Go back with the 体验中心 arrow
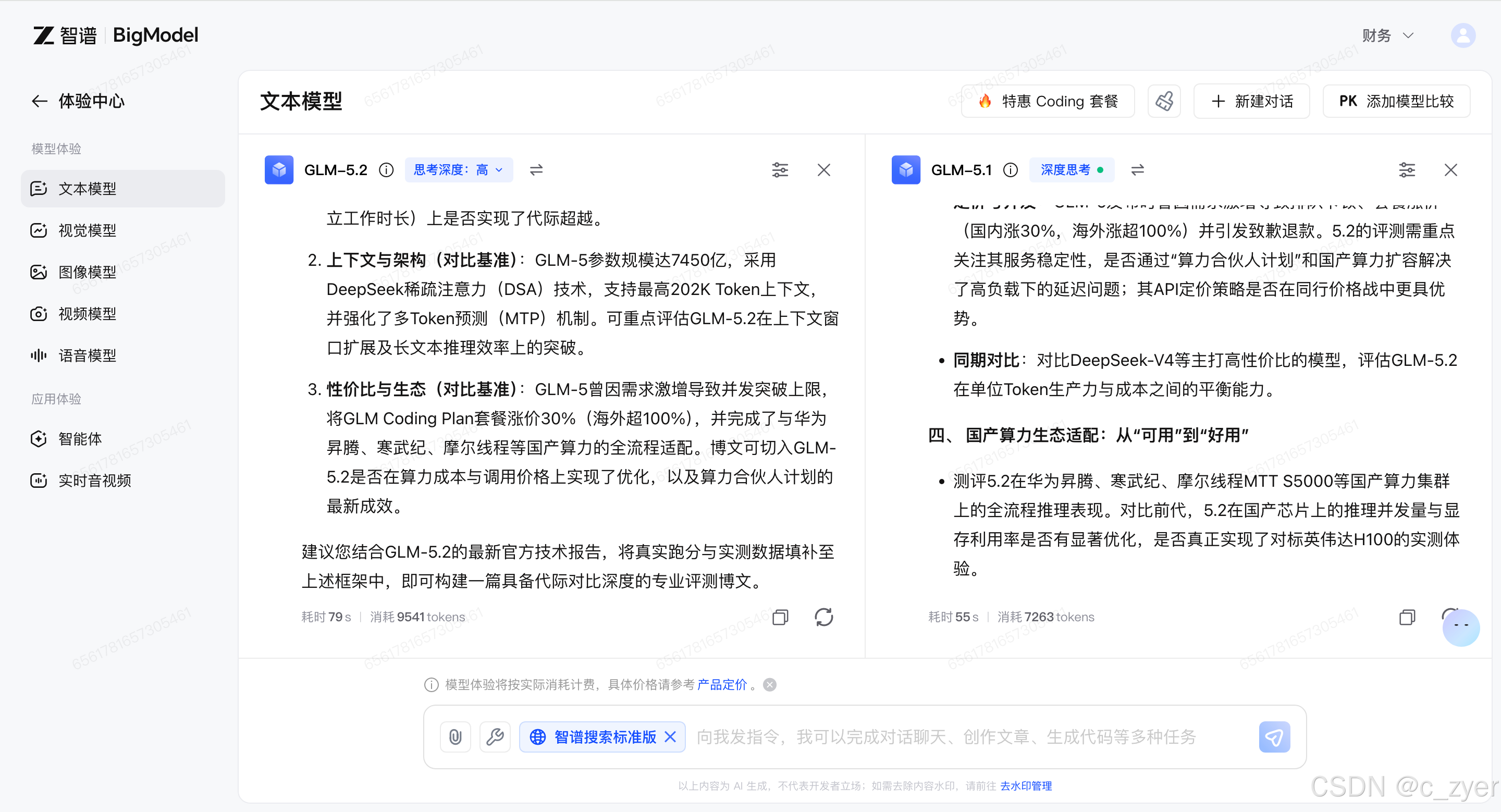Screen dimensions: 1501x812 (x=39, y=101)
